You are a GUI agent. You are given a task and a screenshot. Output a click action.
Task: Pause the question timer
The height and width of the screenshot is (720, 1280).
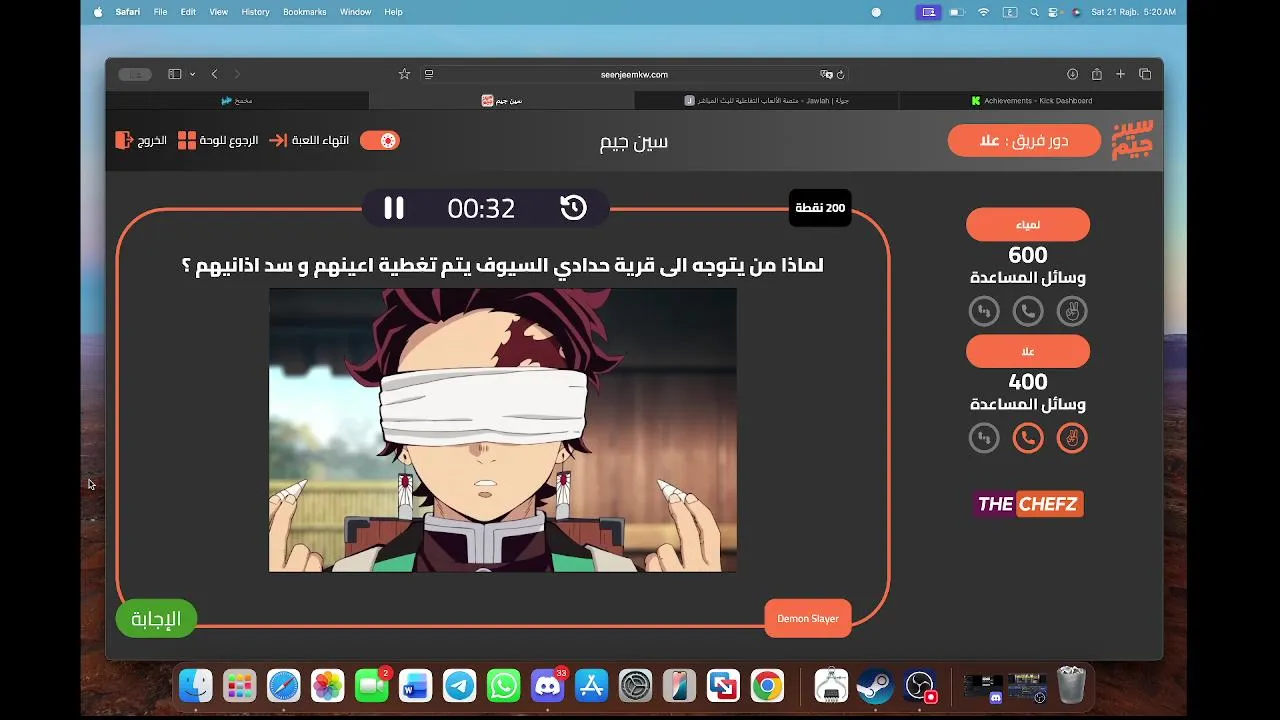coord(394,207)
